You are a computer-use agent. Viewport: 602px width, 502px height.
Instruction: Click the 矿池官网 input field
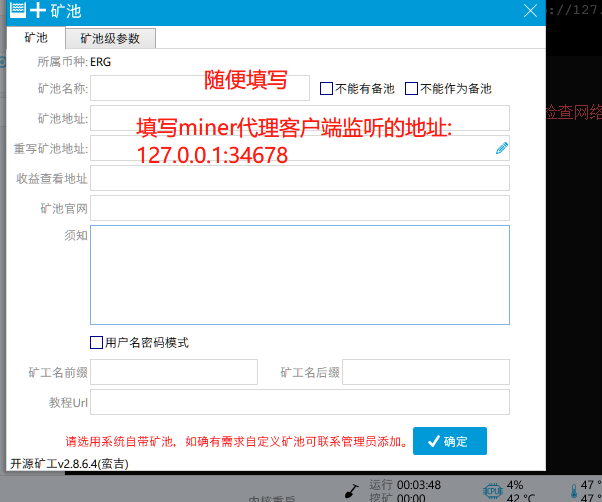tap(300, 208)
